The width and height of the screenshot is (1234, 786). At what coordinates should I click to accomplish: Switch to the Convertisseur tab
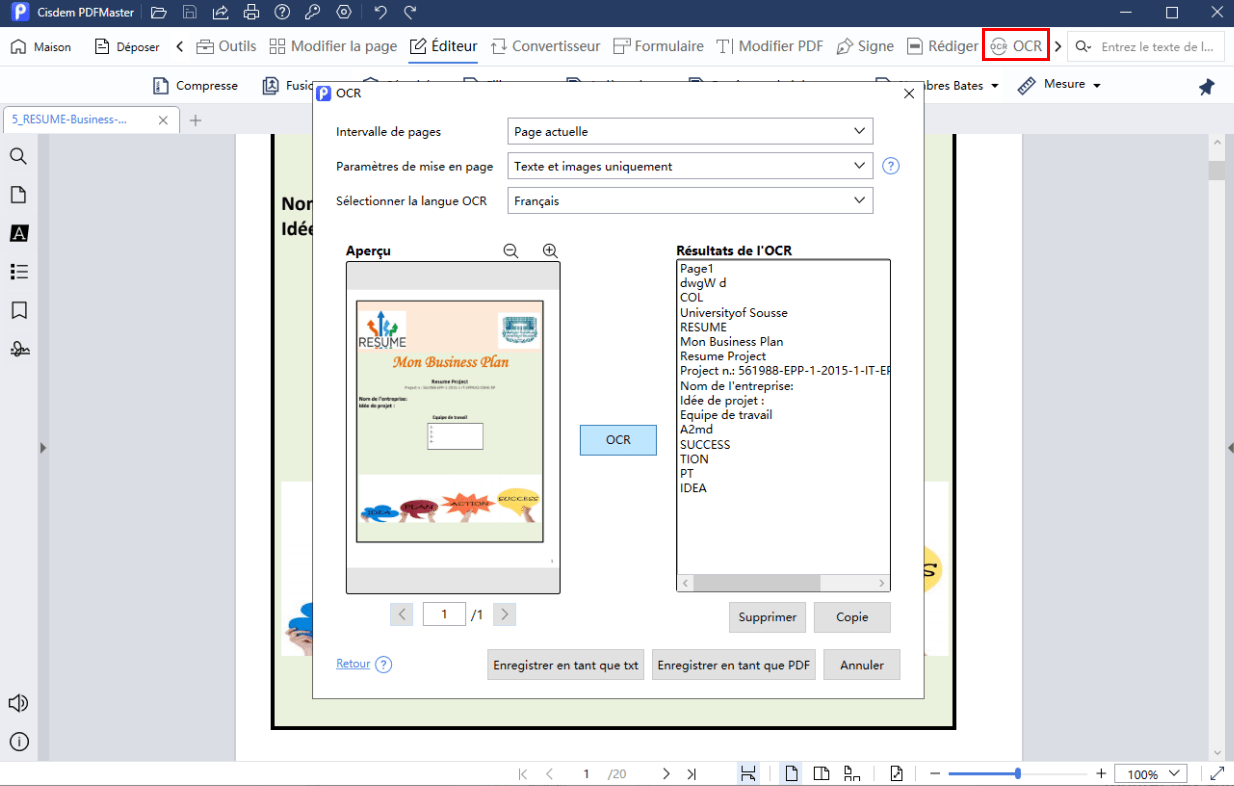[544, 46]
